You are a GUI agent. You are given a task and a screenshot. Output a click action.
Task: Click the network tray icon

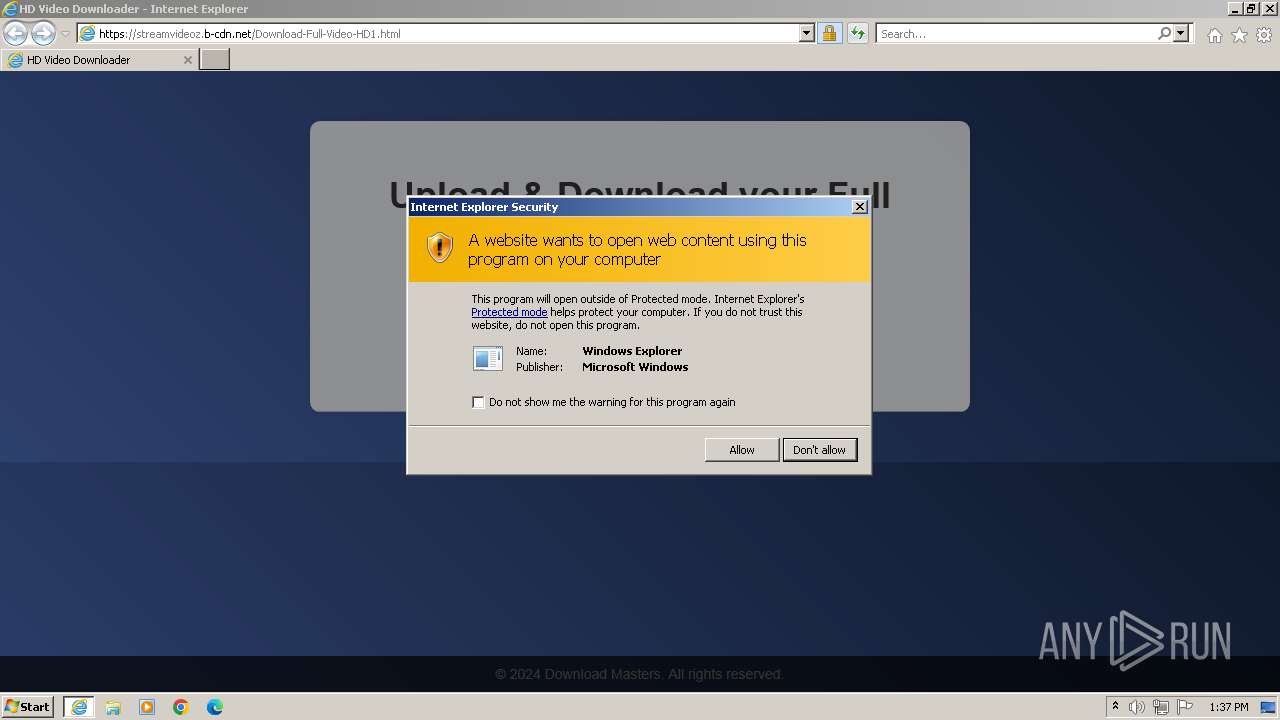coord(1161,707)
